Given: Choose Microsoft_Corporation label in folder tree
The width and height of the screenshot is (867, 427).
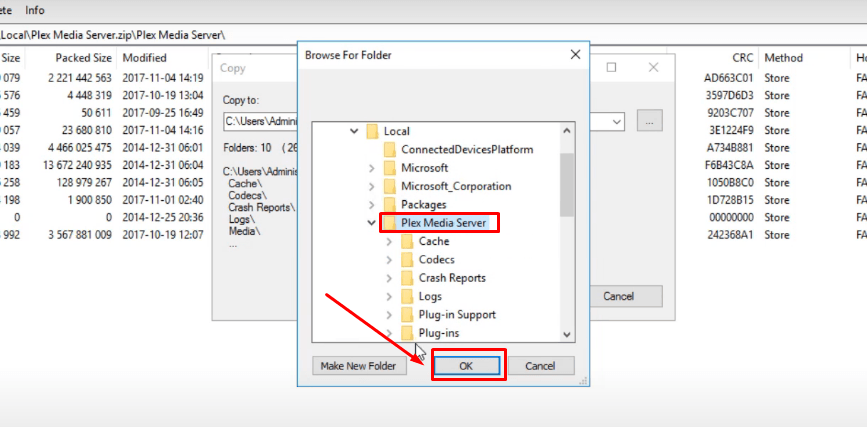Looking at the screenshot, I should [x=456, y=186].
